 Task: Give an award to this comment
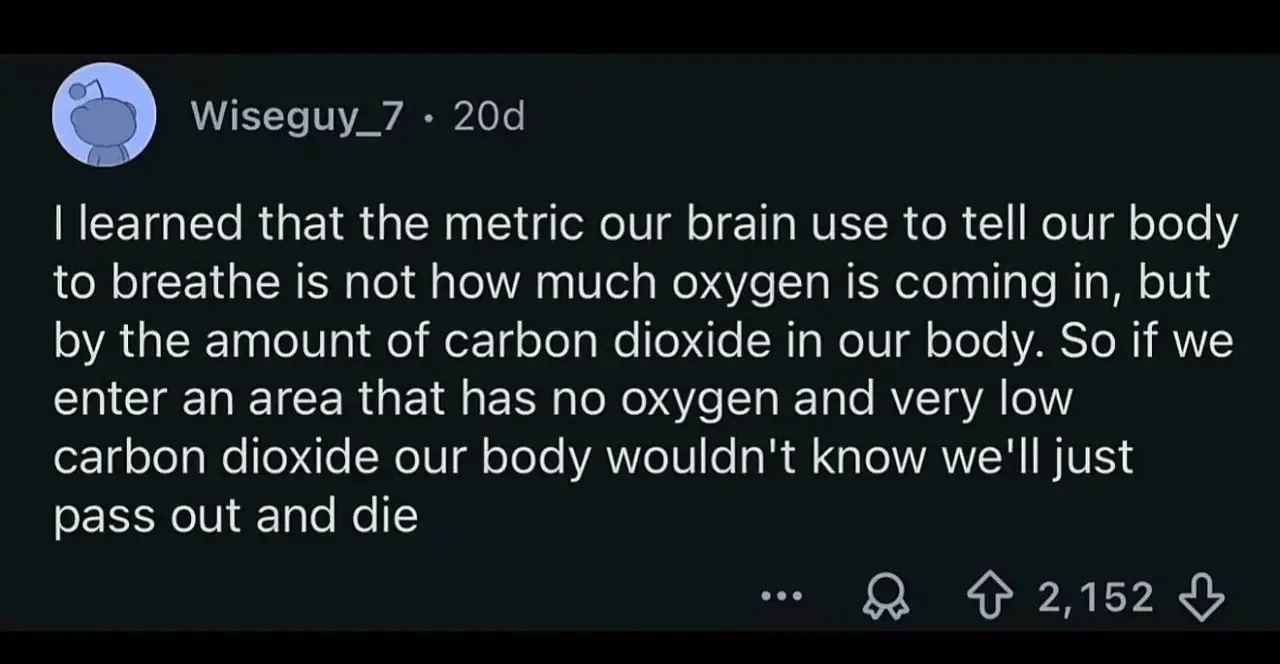[x=881, y=598]
